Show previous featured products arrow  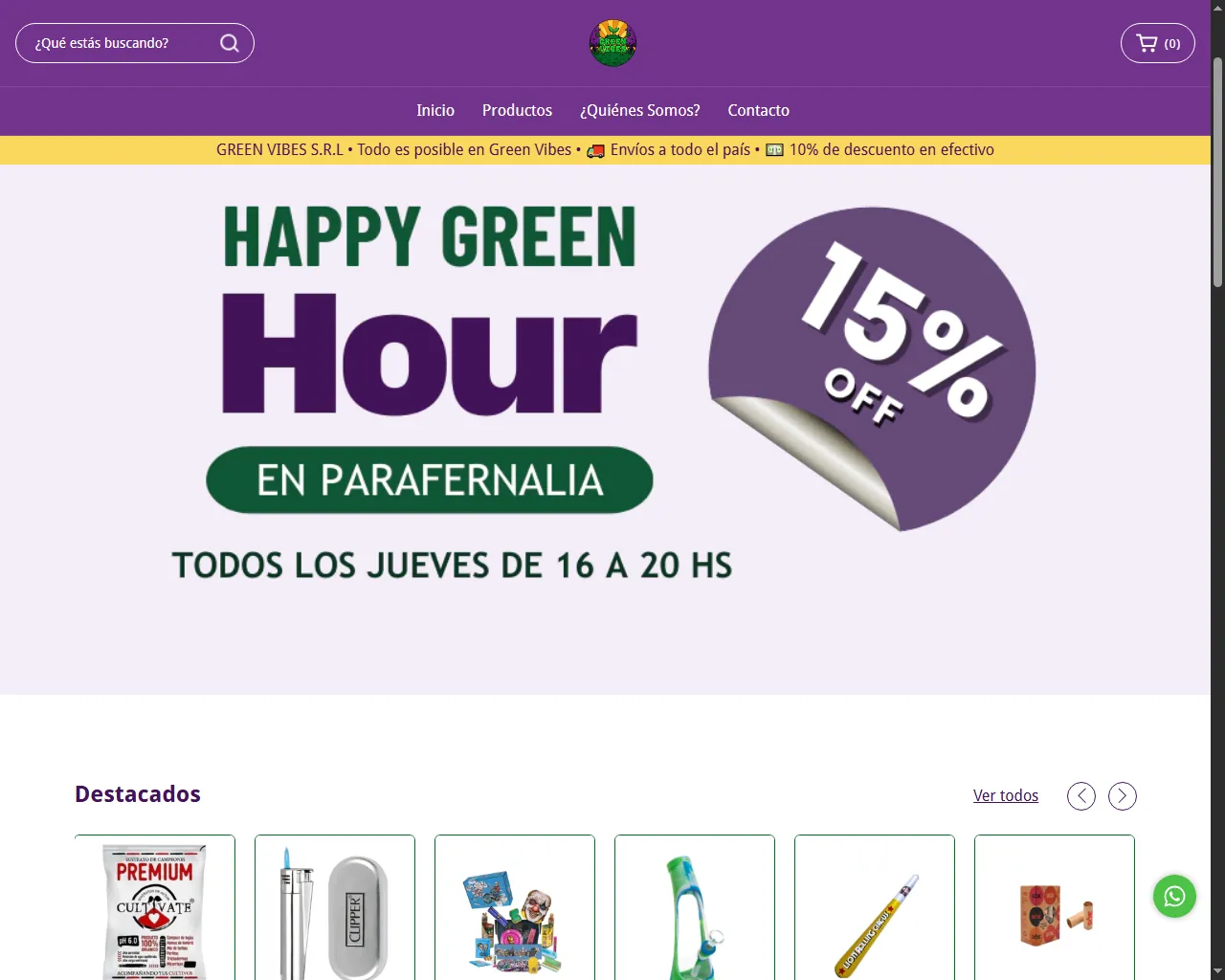(1081, 796)
